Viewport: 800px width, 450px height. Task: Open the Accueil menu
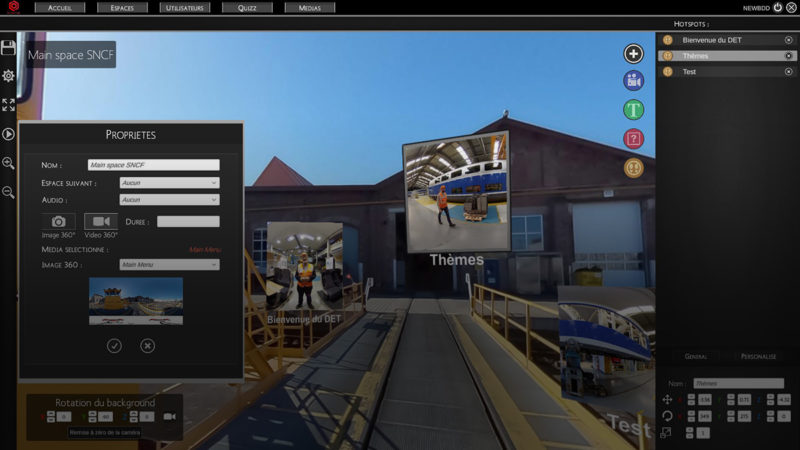tap(60, 8)
